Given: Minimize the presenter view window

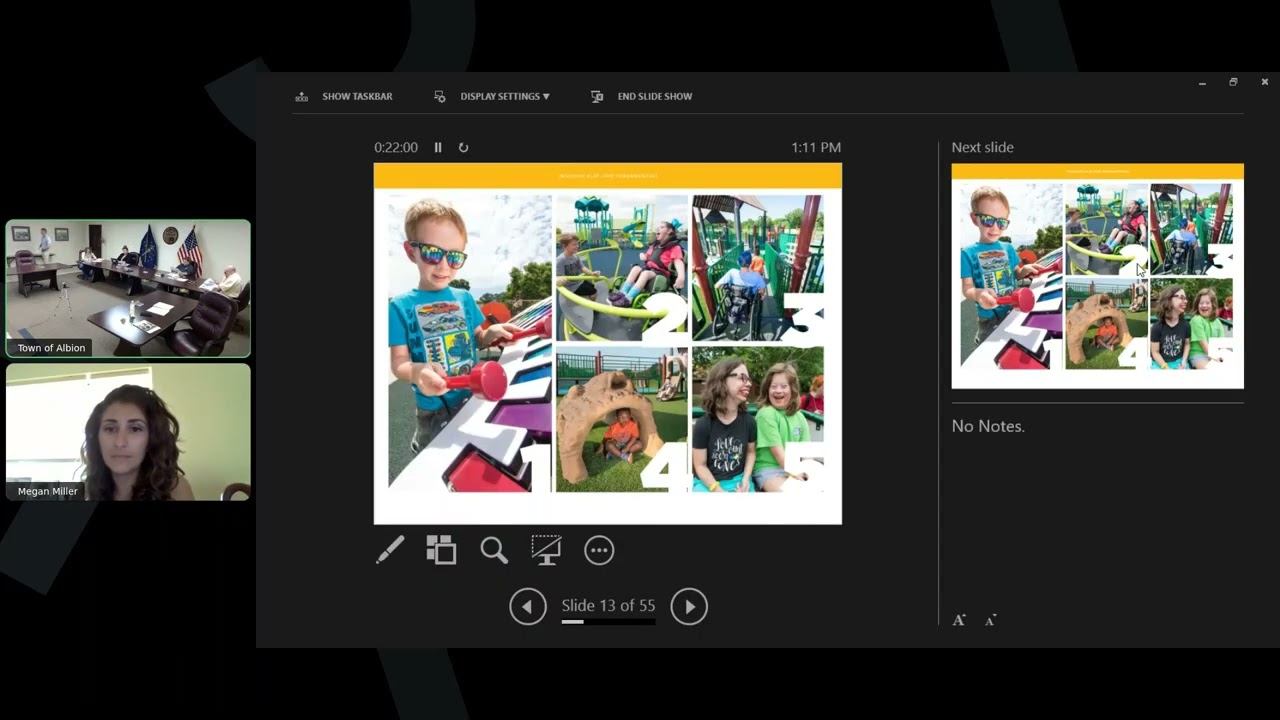Looking at the screenshot, I should [1202, 83].
